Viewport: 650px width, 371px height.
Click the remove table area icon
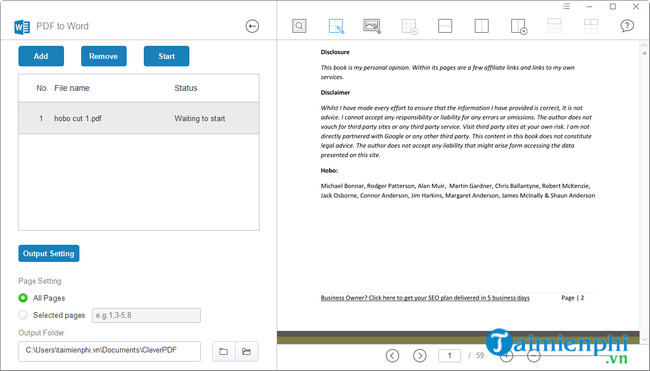[409, 26]
